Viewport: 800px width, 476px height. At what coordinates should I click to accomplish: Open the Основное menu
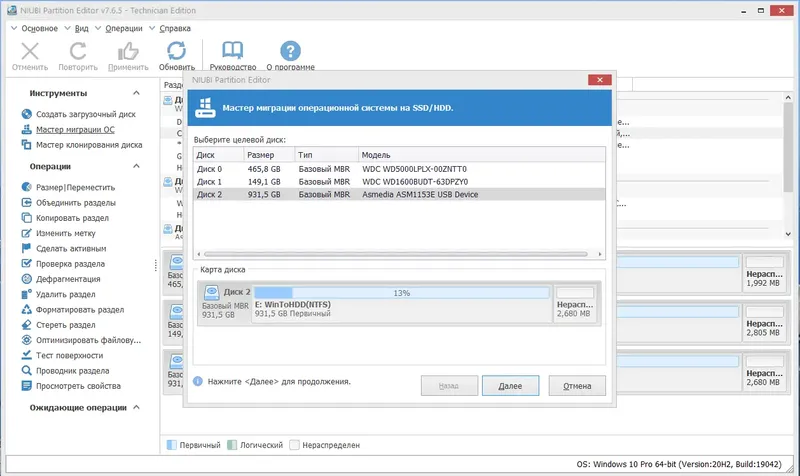pyautogui.click(x=39, y=29)
